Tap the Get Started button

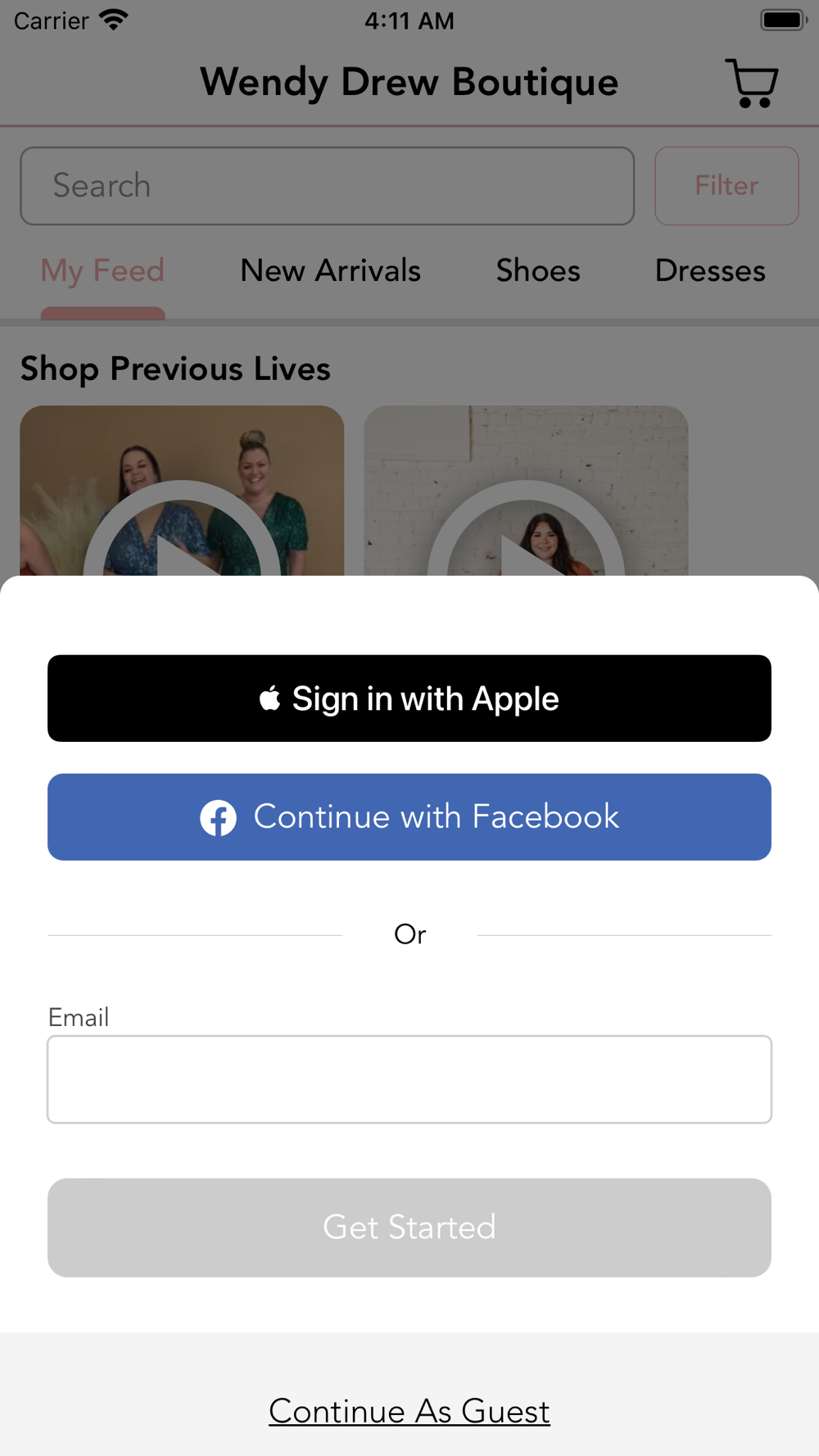pos(409,1228)
